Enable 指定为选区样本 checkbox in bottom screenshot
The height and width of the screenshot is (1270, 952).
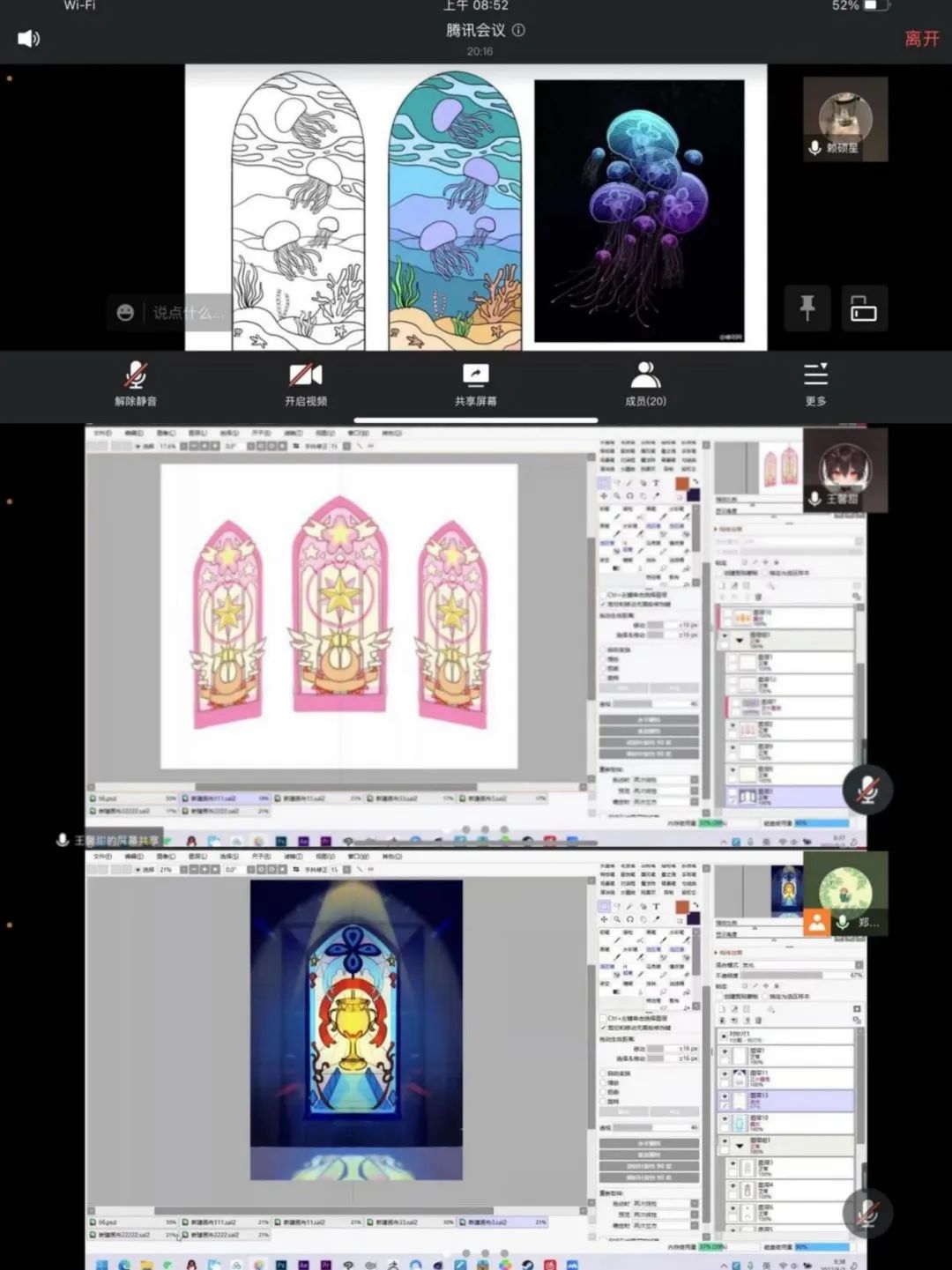tap(763, 997)
